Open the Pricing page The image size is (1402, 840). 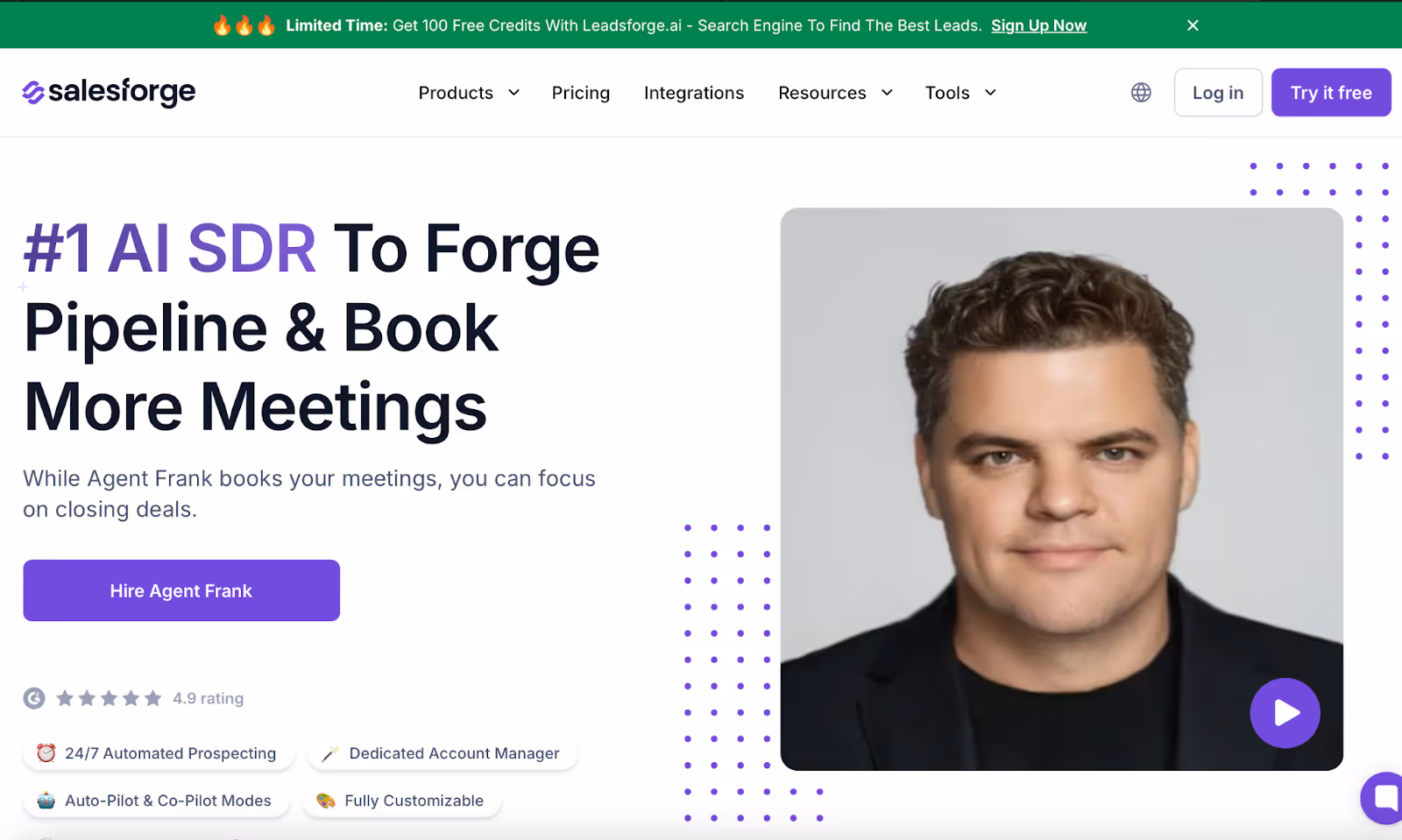click(x=581, y=93)
